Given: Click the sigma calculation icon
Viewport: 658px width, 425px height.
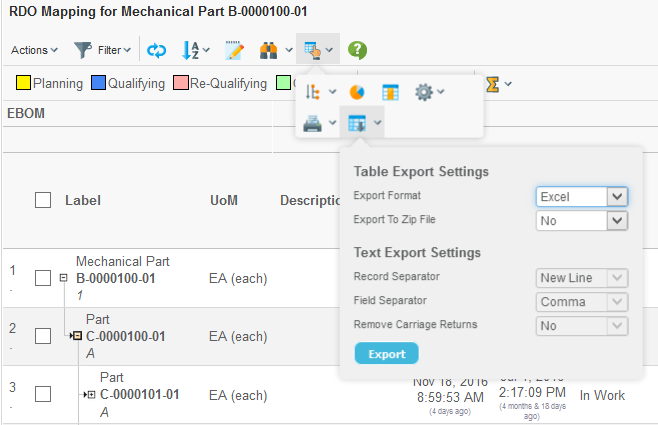Looking at the screenshot, I should point(492,84).
